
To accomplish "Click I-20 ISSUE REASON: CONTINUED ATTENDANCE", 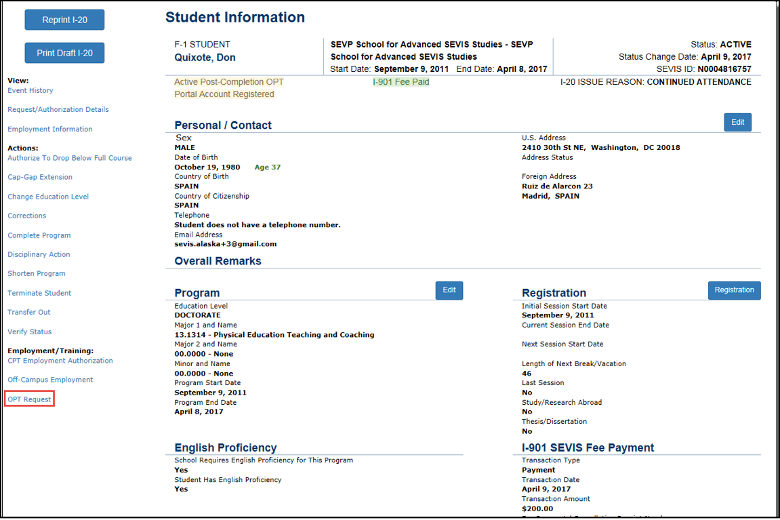I will tap(656, 82).
